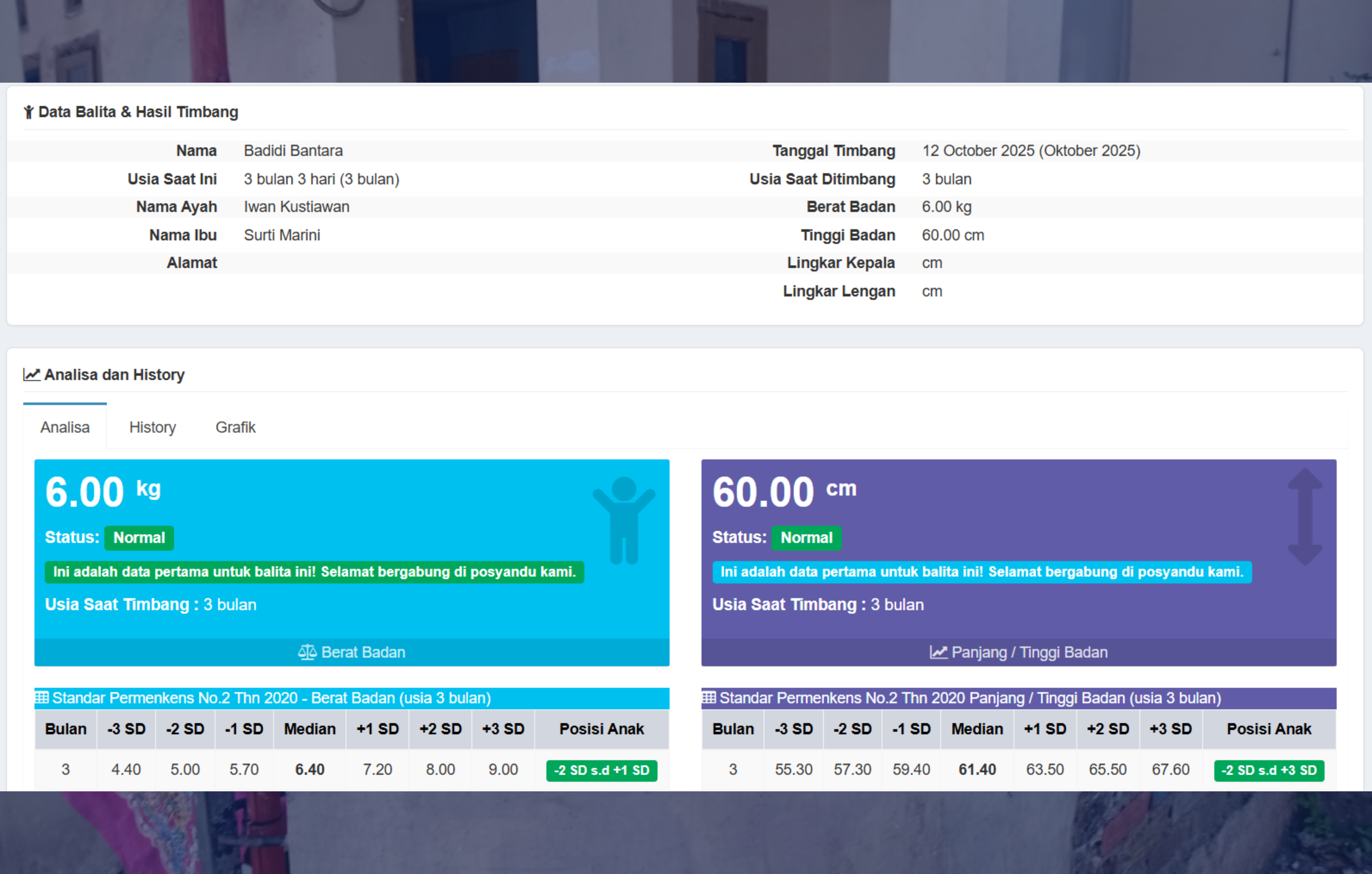
Task: Click table icon of Tinggi Badan standard header
Action: [x=708, y=697]
